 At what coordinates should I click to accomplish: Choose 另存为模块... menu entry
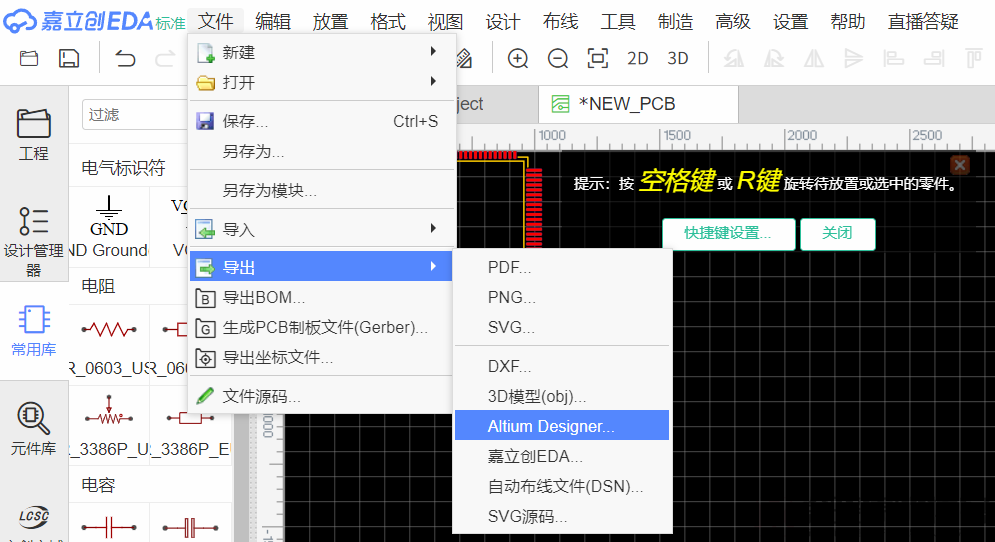[x=322, y=190]
